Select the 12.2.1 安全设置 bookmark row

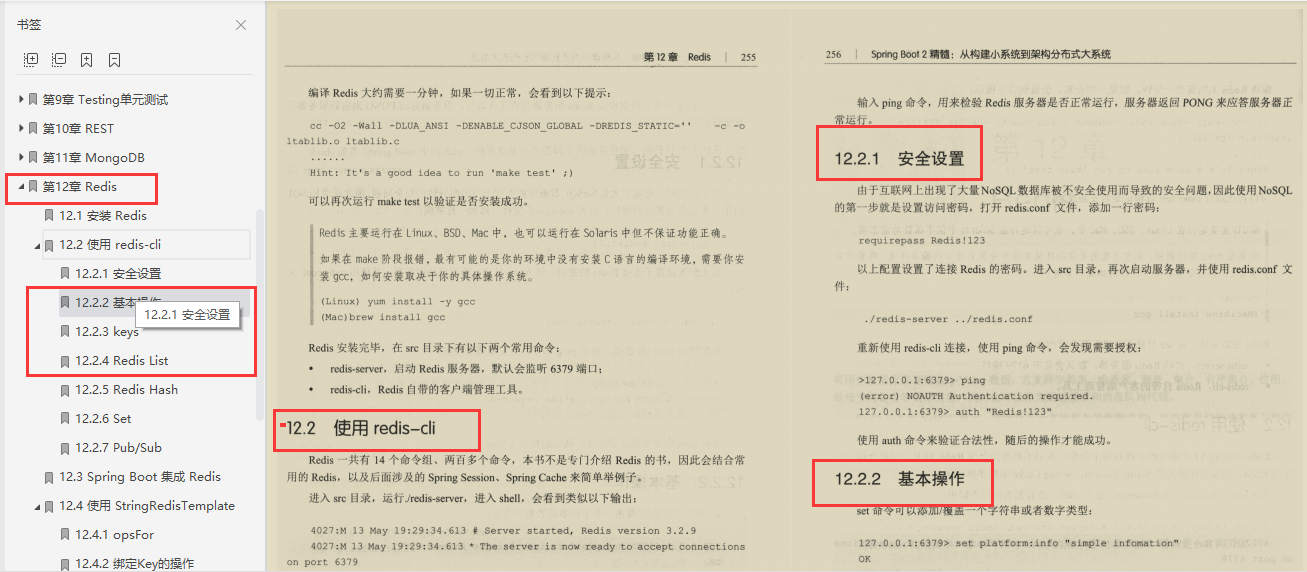pyautogui.click(x=118, y=274)
